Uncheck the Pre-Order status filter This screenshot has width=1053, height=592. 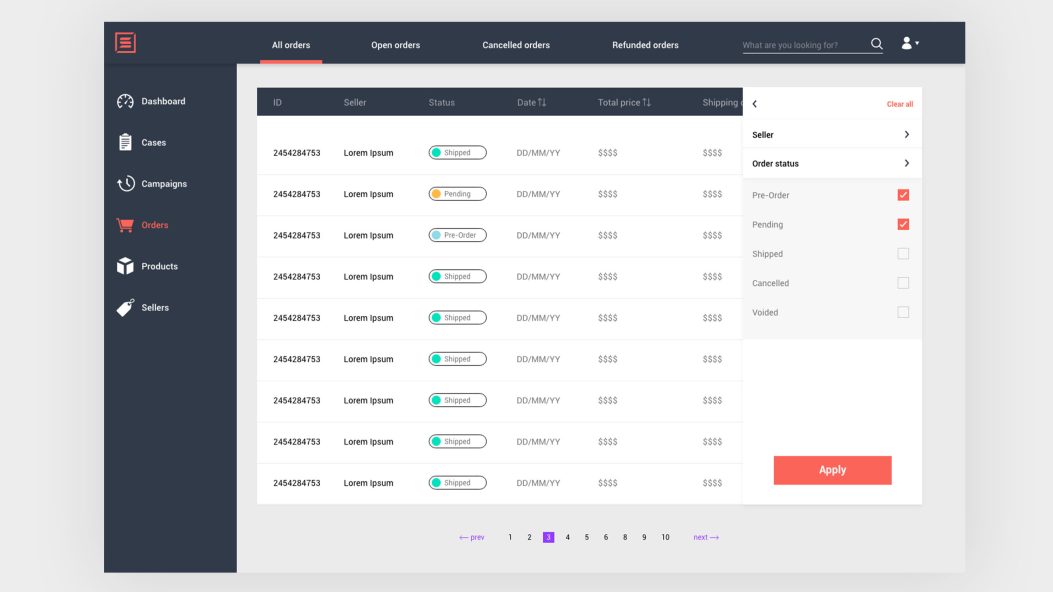pos(903,195)
